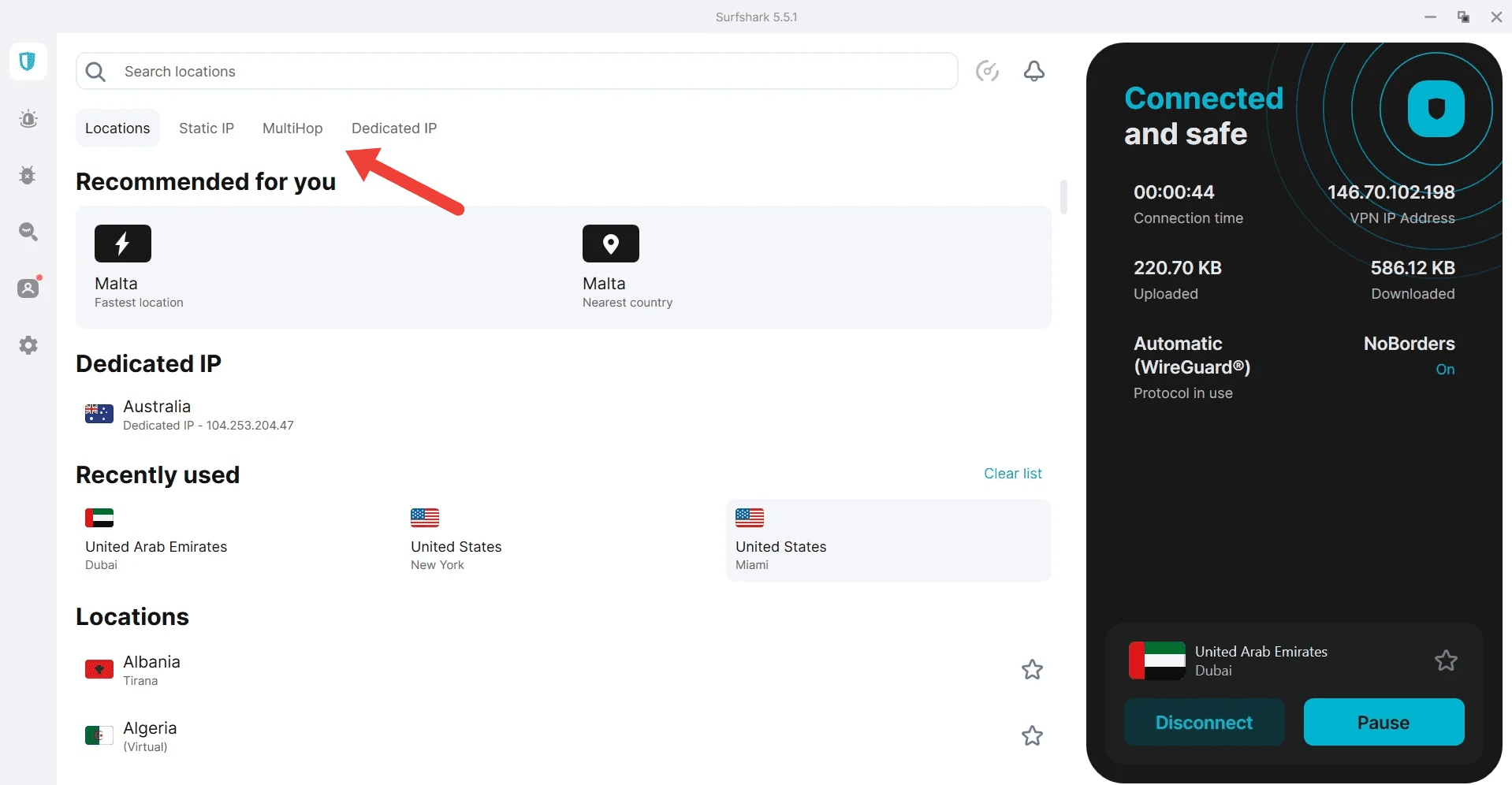The image size is (1512, 785).
Task: Click the NoBorders On status
Action: tap(1445, 370)
